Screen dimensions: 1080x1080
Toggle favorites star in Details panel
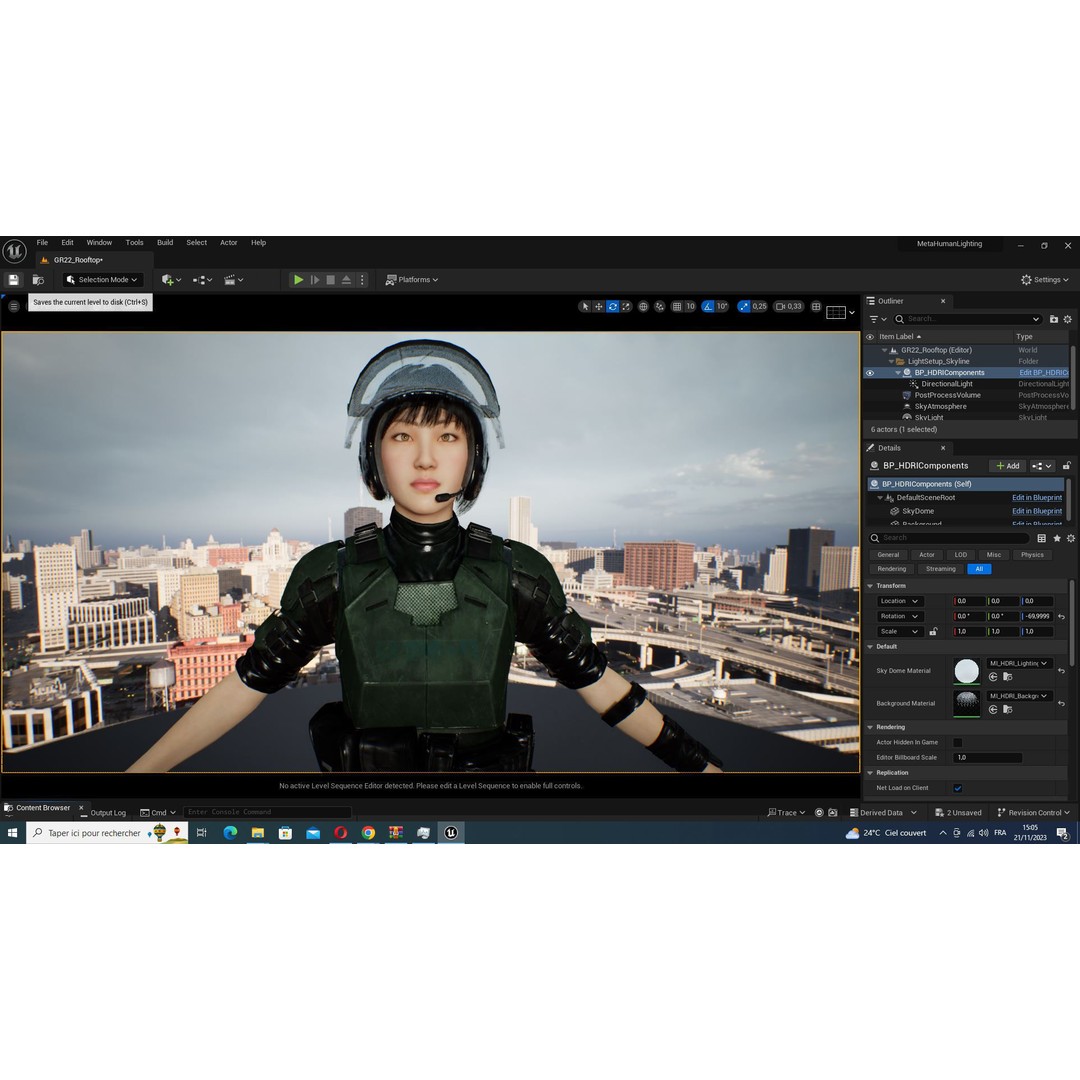click(1057, 538)
